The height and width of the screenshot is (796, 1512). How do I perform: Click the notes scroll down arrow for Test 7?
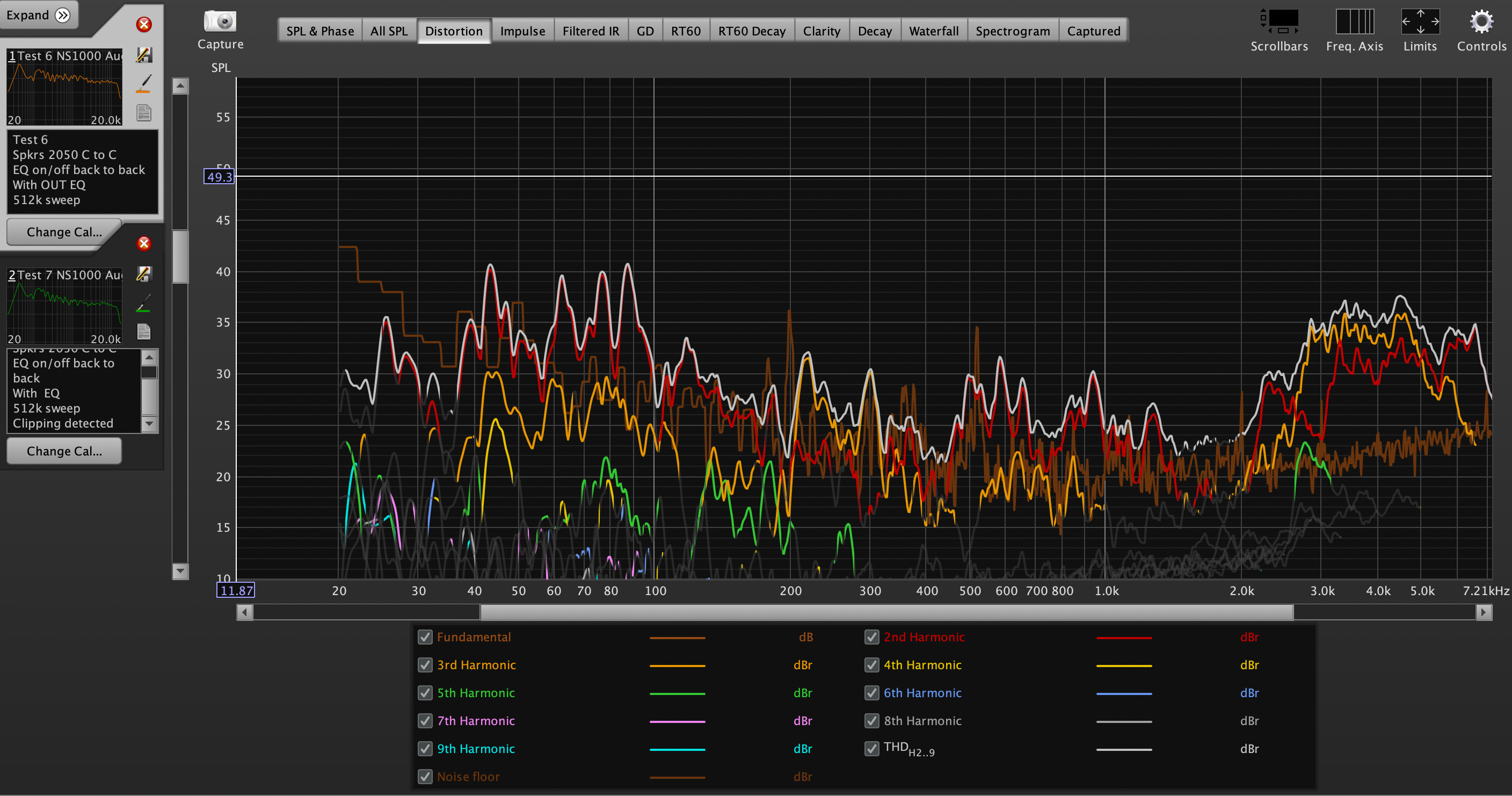click(149, 423)
